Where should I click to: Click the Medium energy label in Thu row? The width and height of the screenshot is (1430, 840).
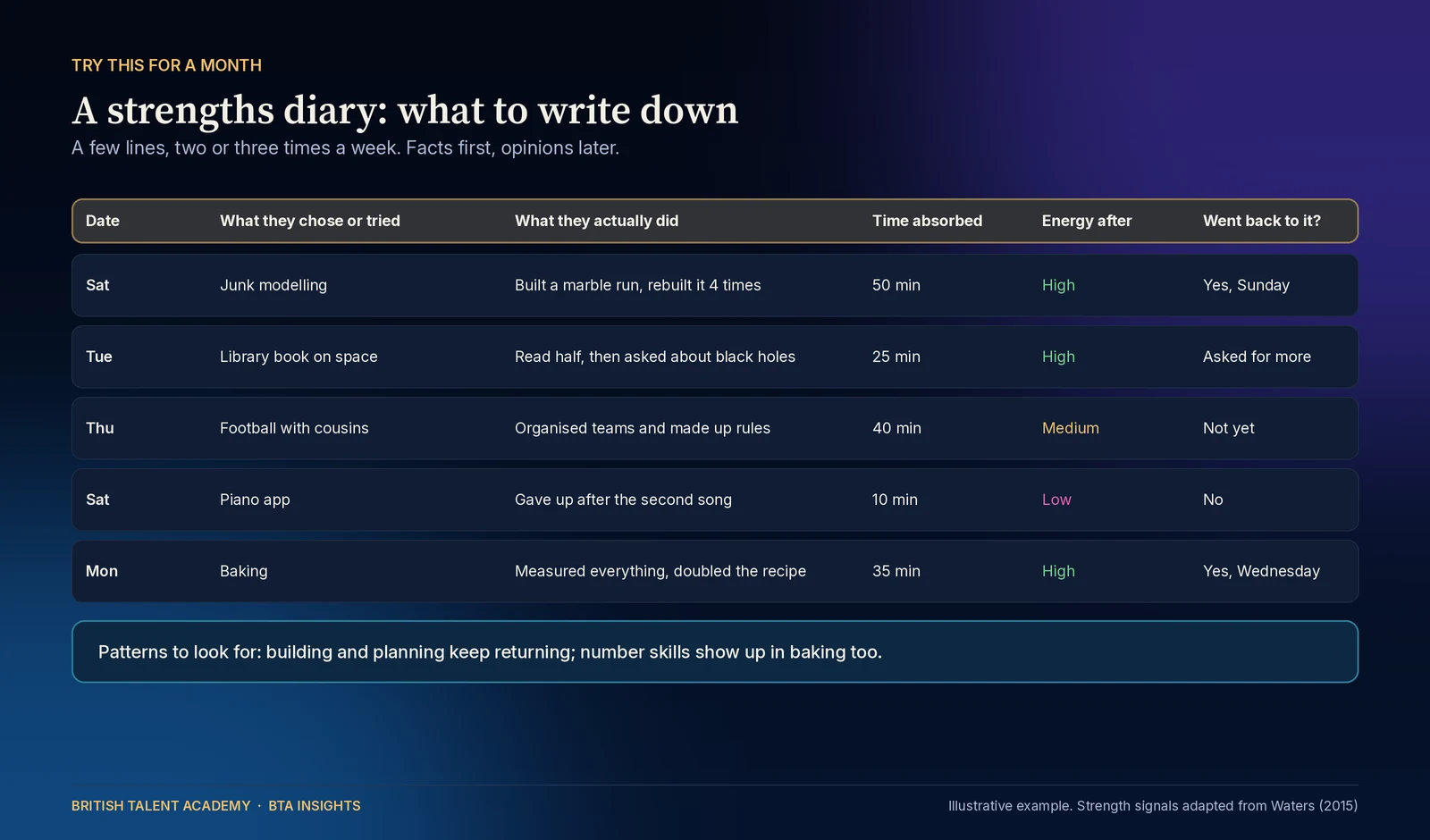coord(1070,428)
